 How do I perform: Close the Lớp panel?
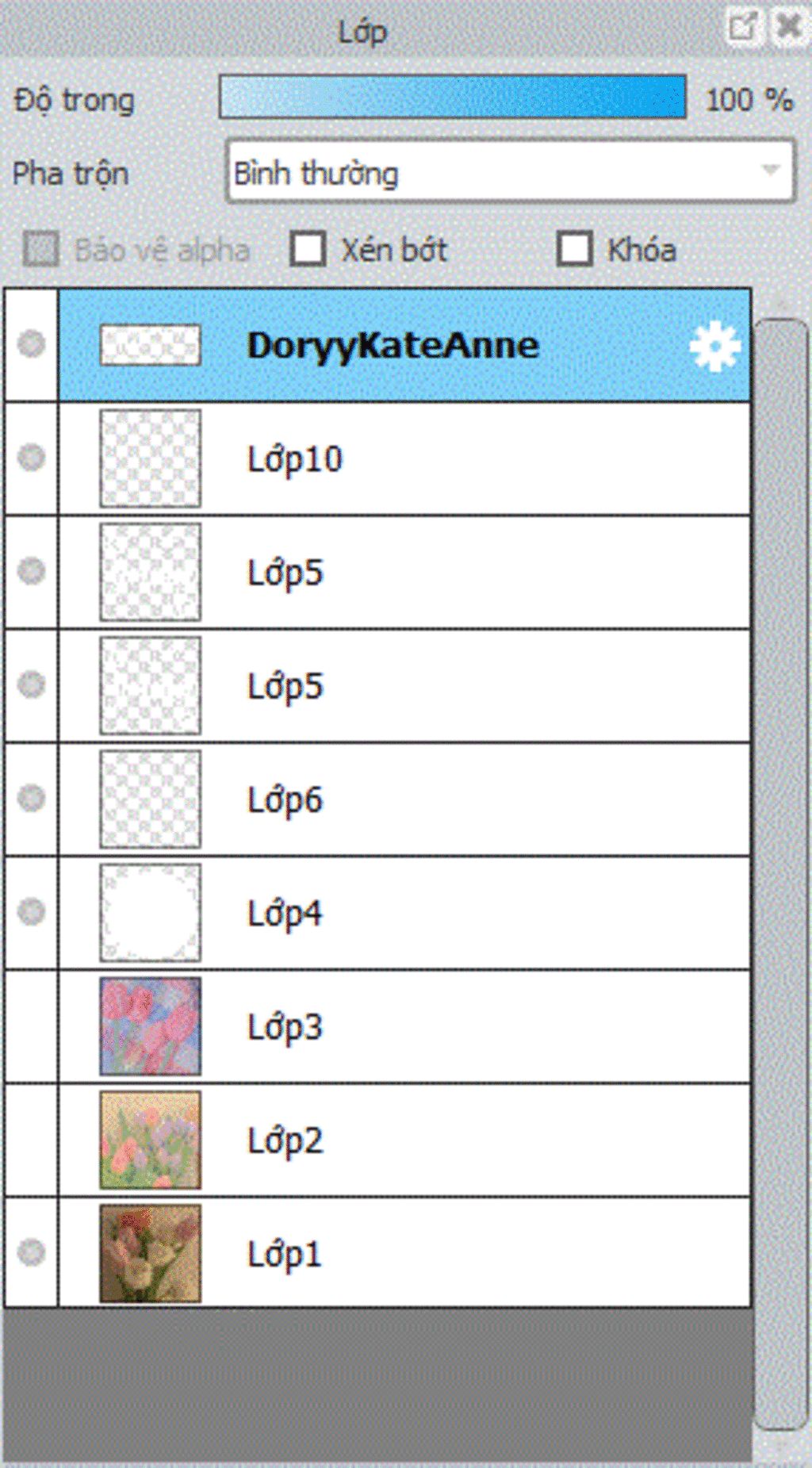click(788, 28)
